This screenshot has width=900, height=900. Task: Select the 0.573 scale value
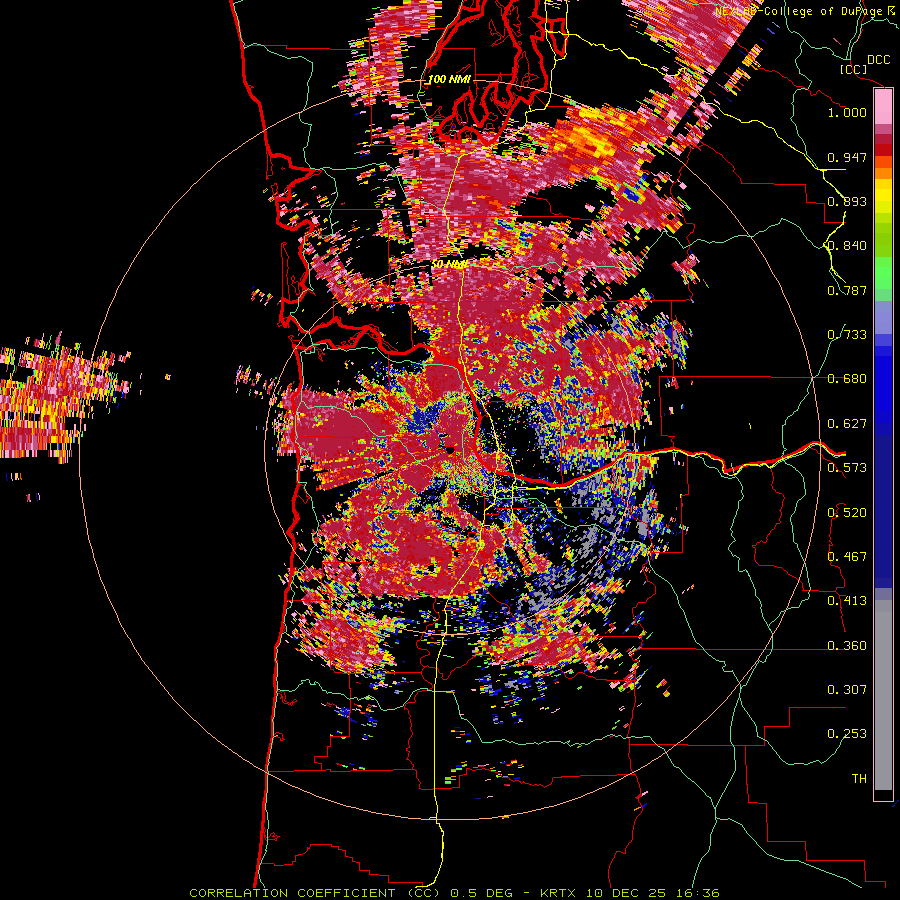click(x=847, y=468)
